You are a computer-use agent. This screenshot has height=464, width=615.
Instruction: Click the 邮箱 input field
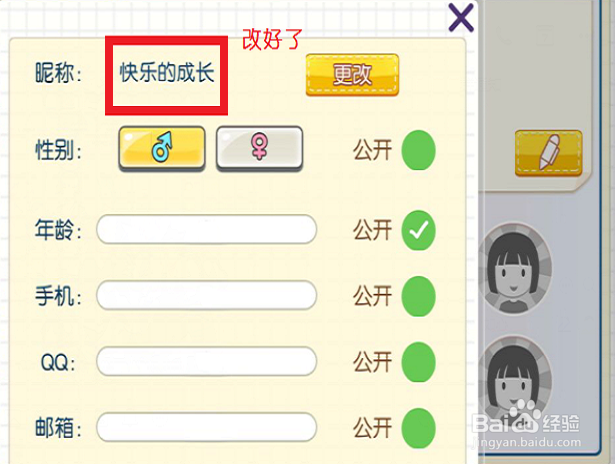(x=206, y=427)
